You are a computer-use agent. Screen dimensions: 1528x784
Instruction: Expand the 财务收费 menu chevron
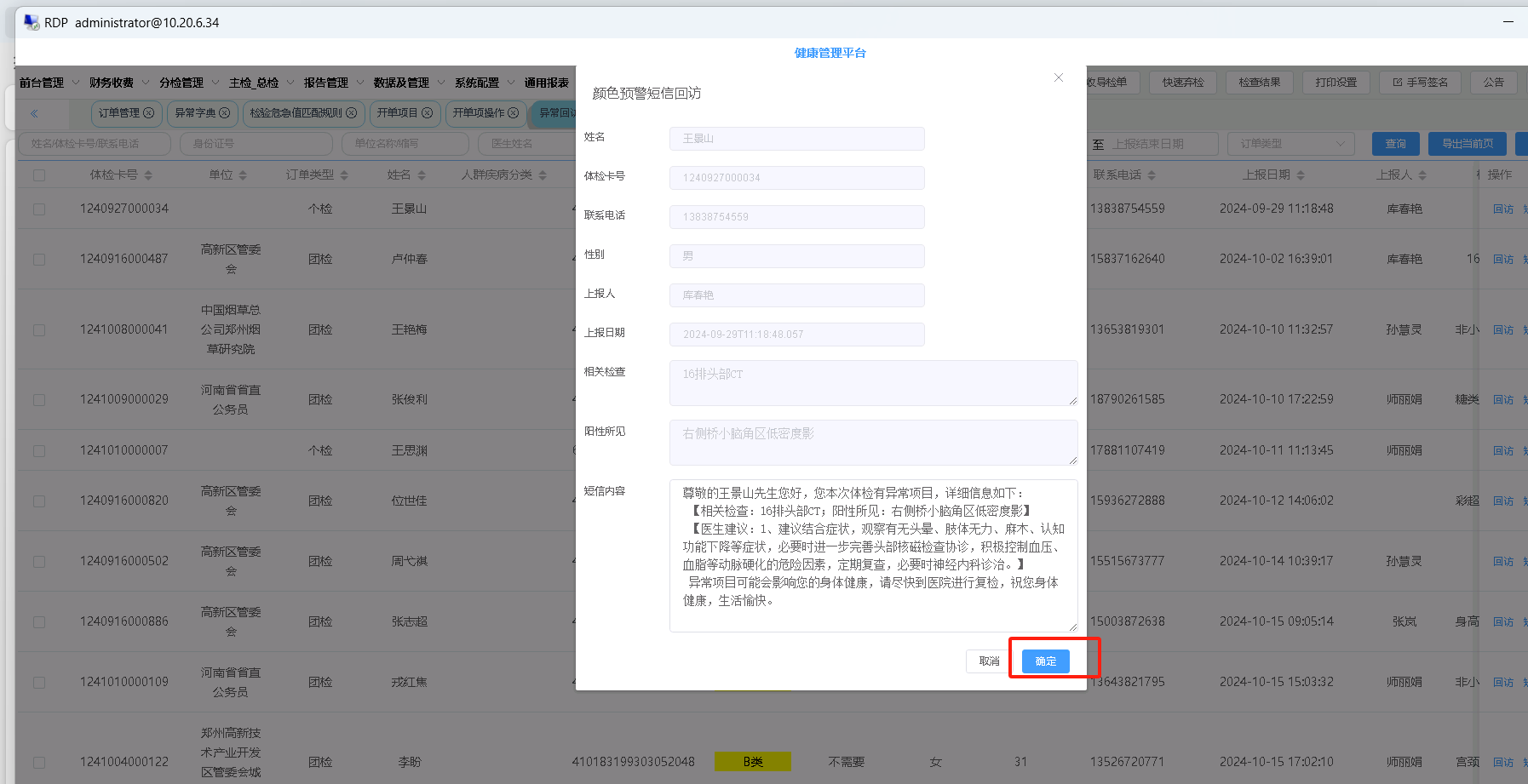click(x=145, y=83)
